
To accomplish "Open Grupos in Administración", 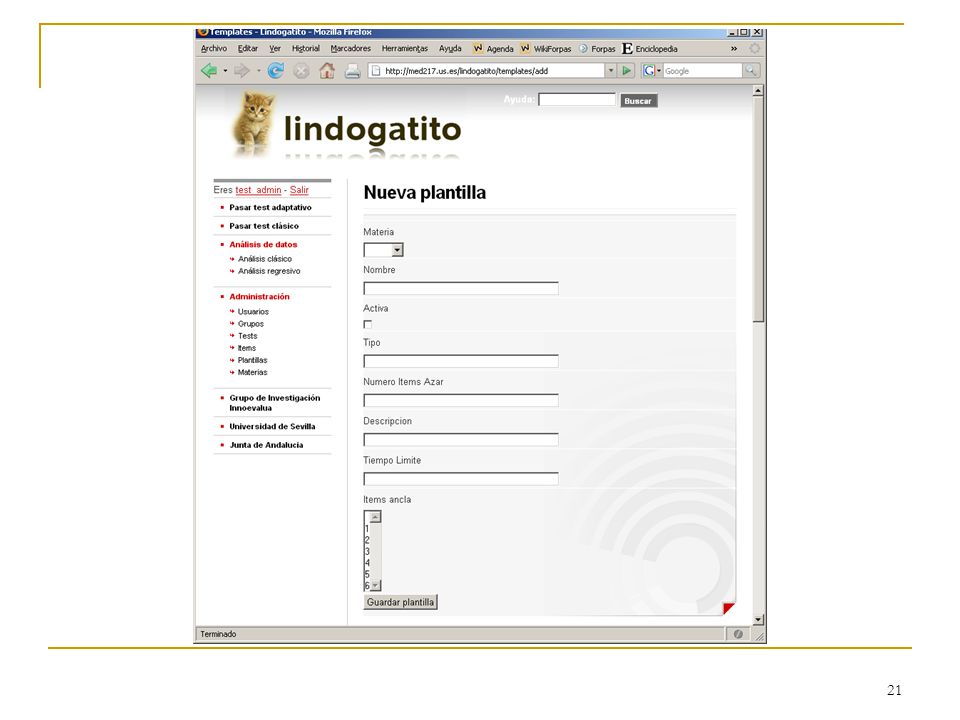I will point(250,324).
